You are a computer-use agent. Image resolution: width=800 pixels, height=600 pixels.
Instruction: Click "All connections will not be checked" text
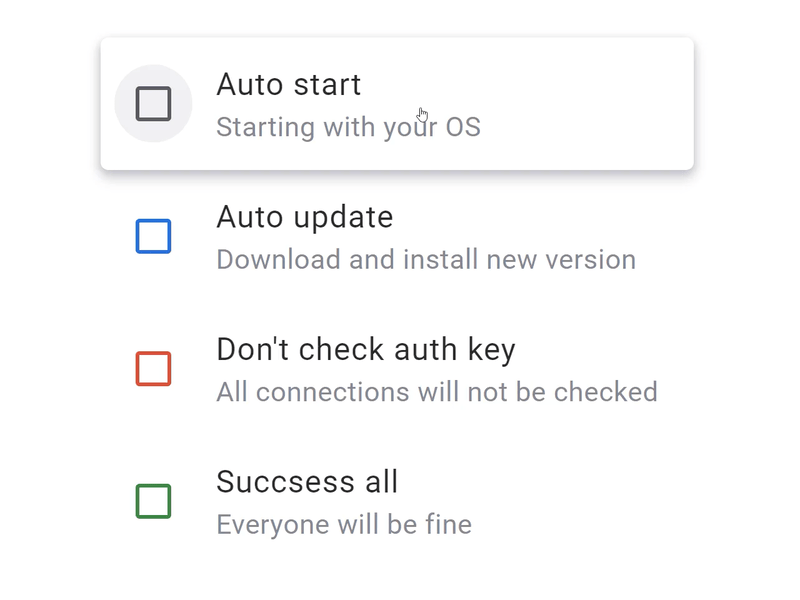pos(437,392)
